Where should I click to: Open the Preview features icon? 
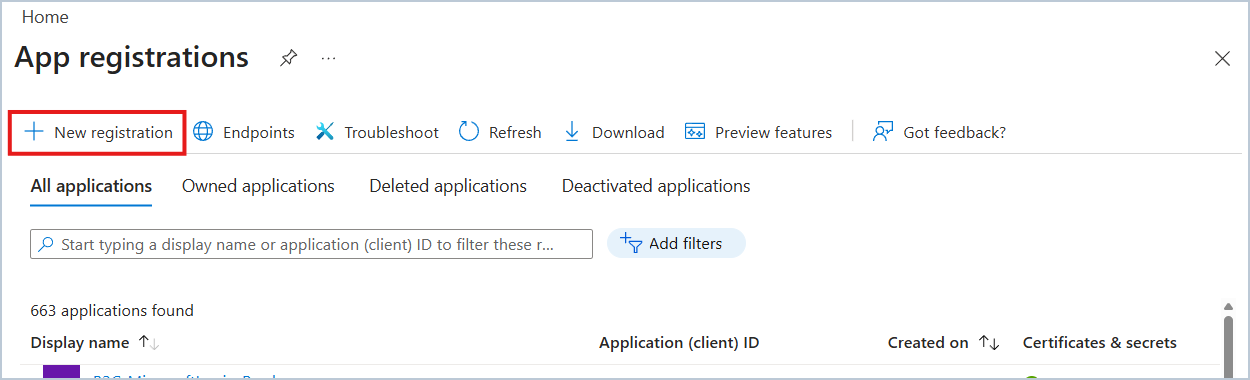(695, 132)
